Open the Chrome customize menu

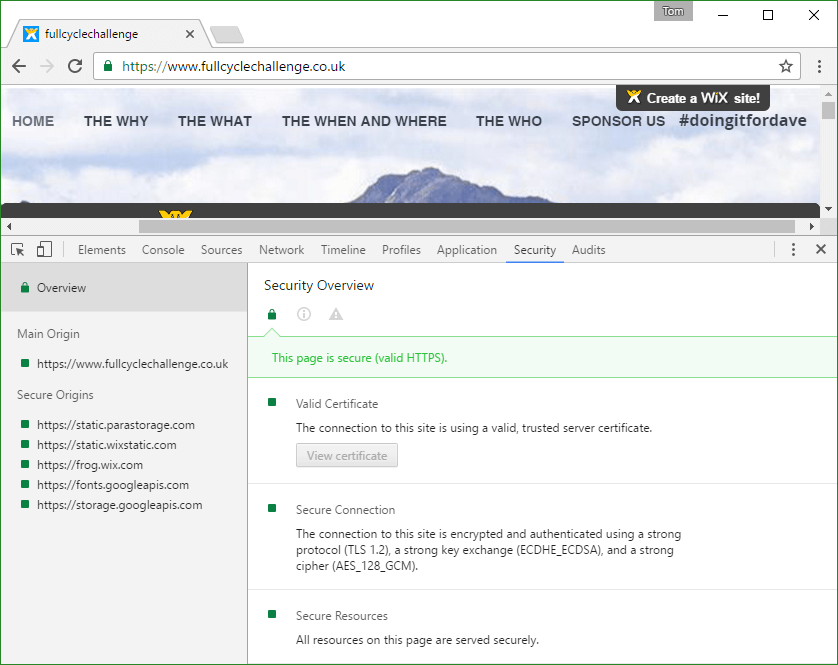point(820,66)
